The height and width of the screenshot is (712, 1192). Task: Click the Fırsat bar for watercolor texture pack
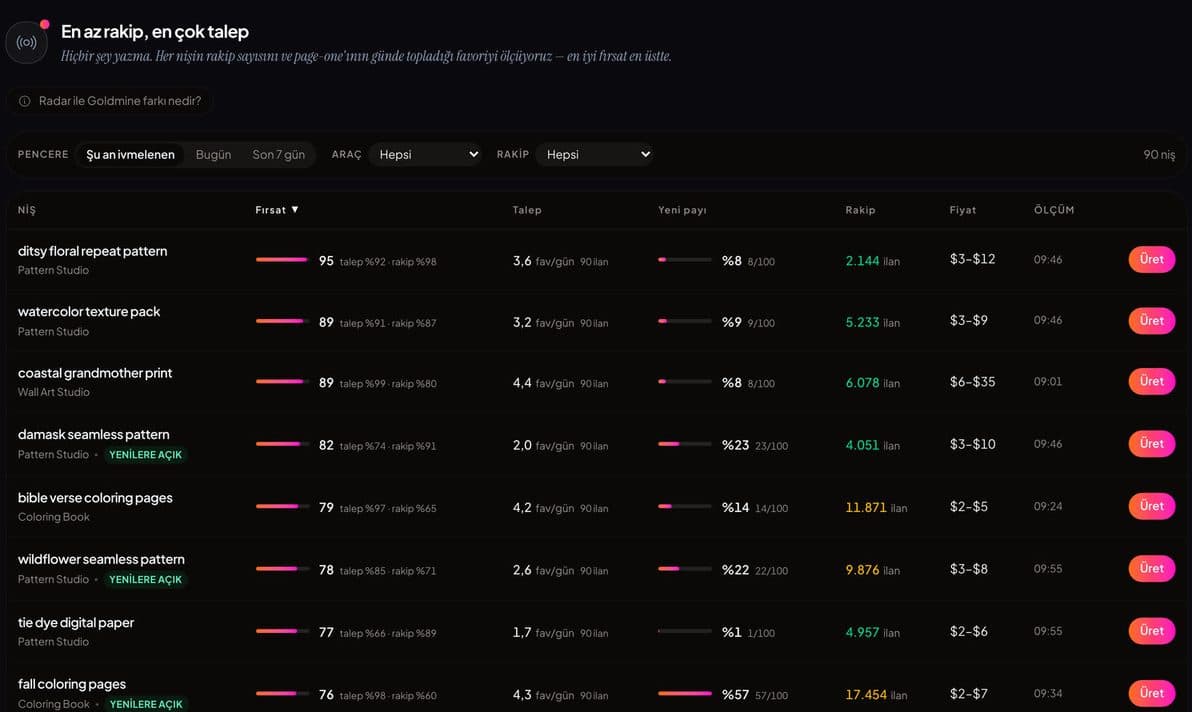pos(282,321)
